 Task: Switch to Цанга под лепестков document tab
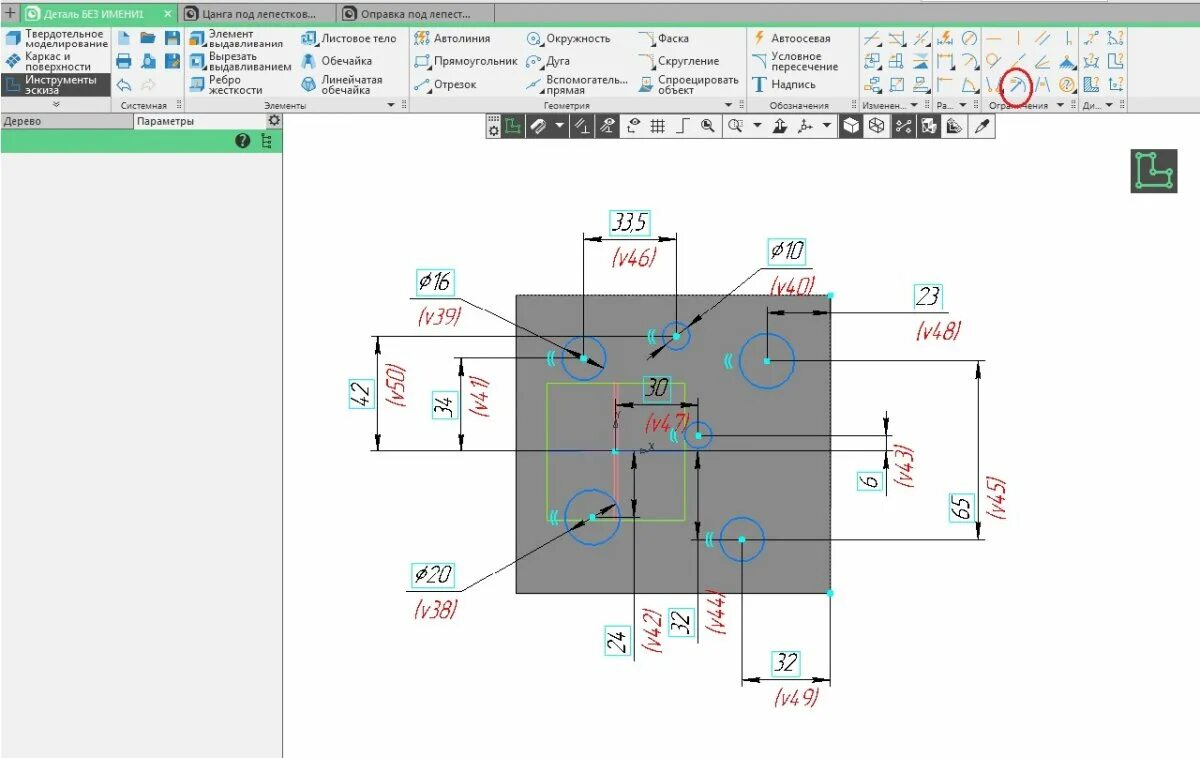click(x=258, y=14)
